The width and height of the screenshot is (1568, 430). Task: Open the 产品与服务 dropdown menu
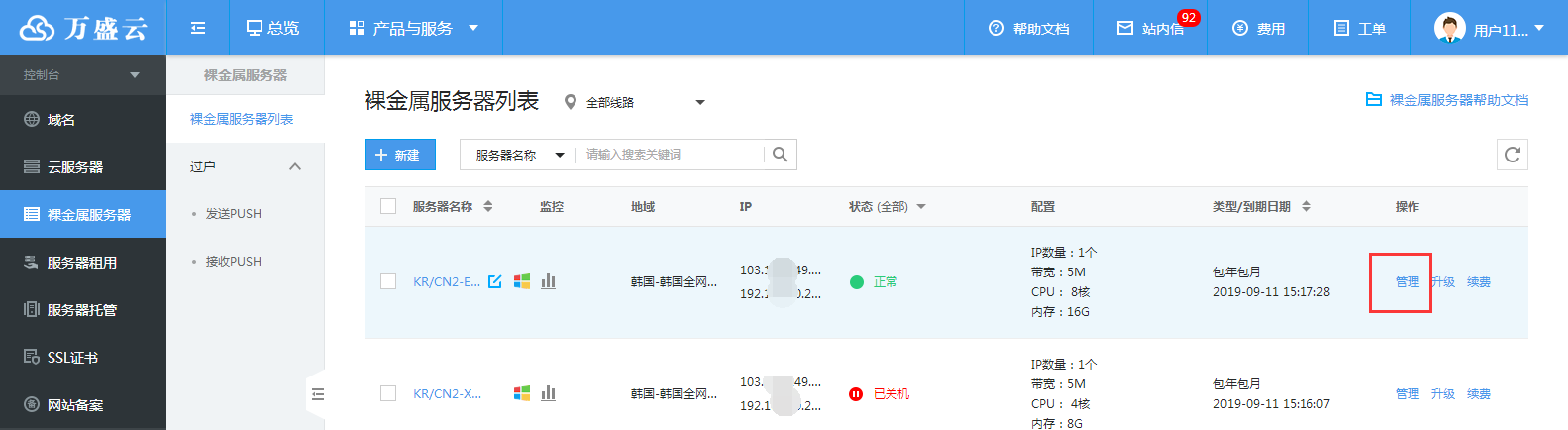click(x=413, y=28)
